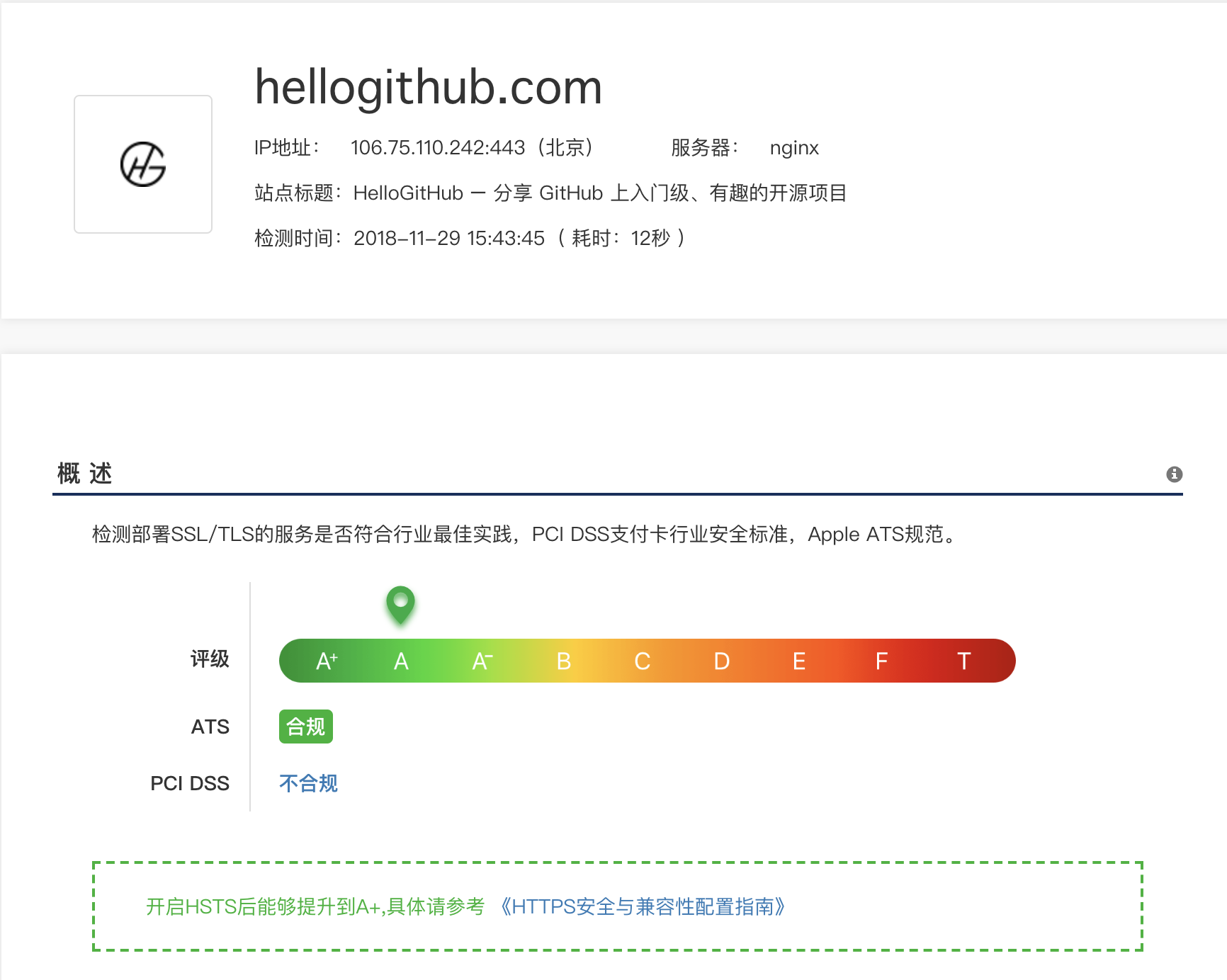Click the T grade on rating bar

[x=963, y=661]
